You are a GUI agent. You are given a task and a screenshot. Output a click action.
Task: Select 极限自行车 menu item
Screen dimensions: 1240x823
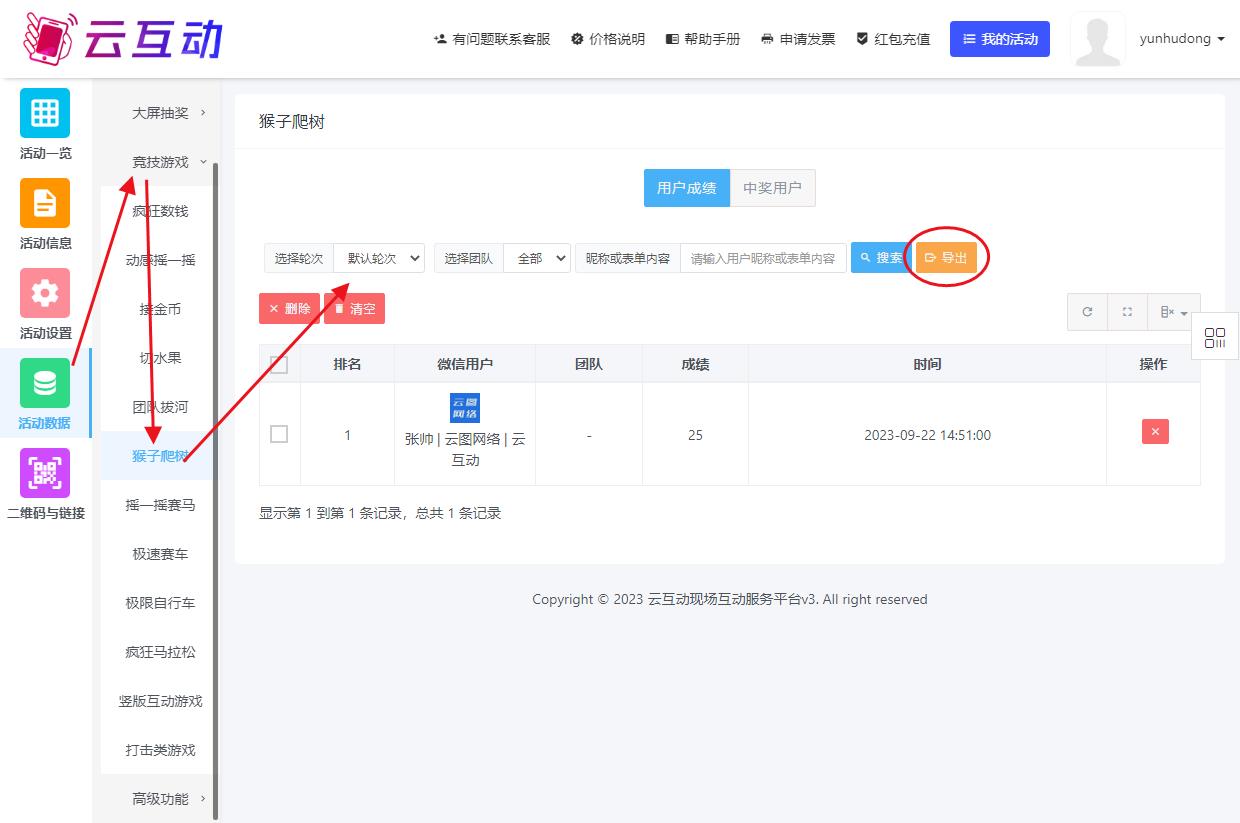tap(160, 603)
